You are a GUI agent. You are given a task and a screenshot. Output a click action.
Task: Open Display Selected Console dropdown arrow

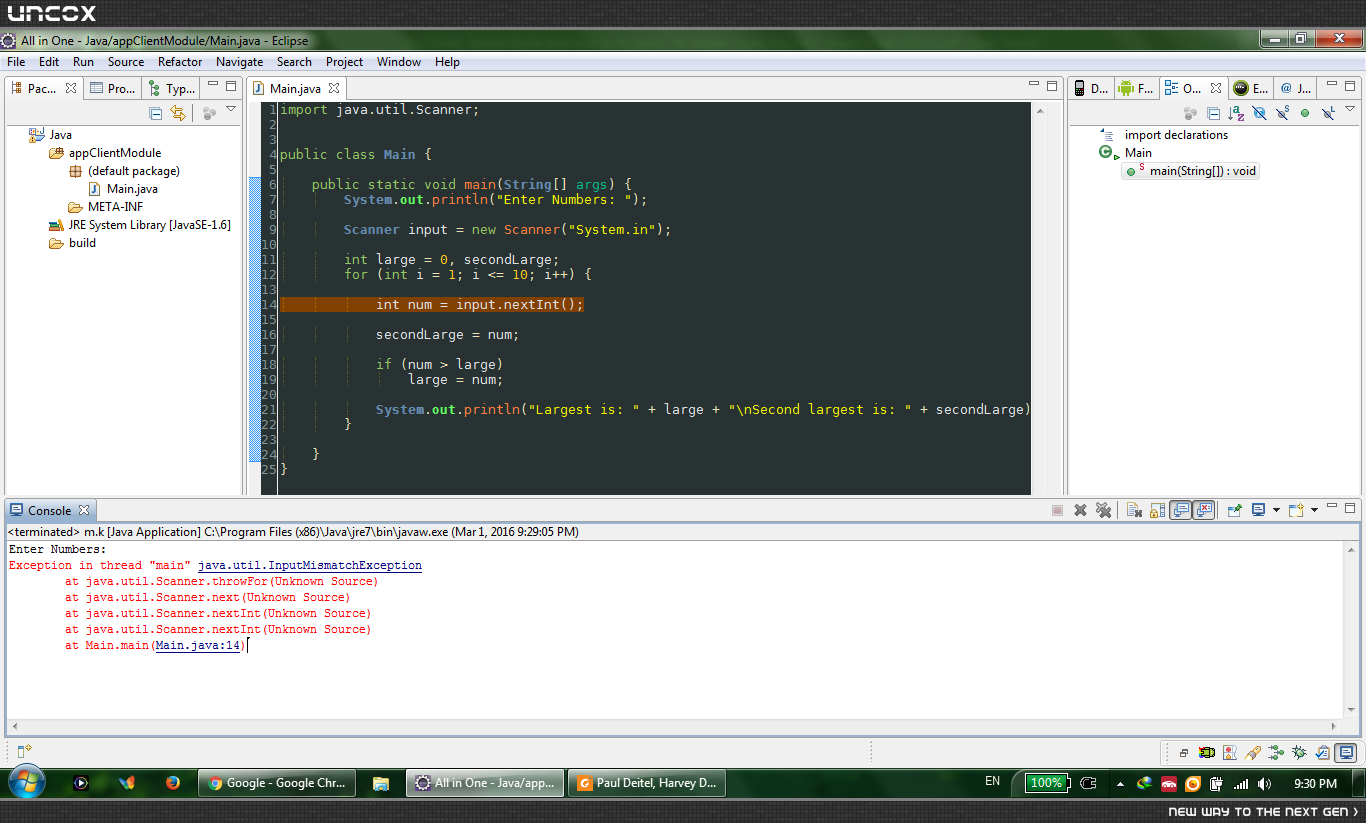(x=1276, y=510)
